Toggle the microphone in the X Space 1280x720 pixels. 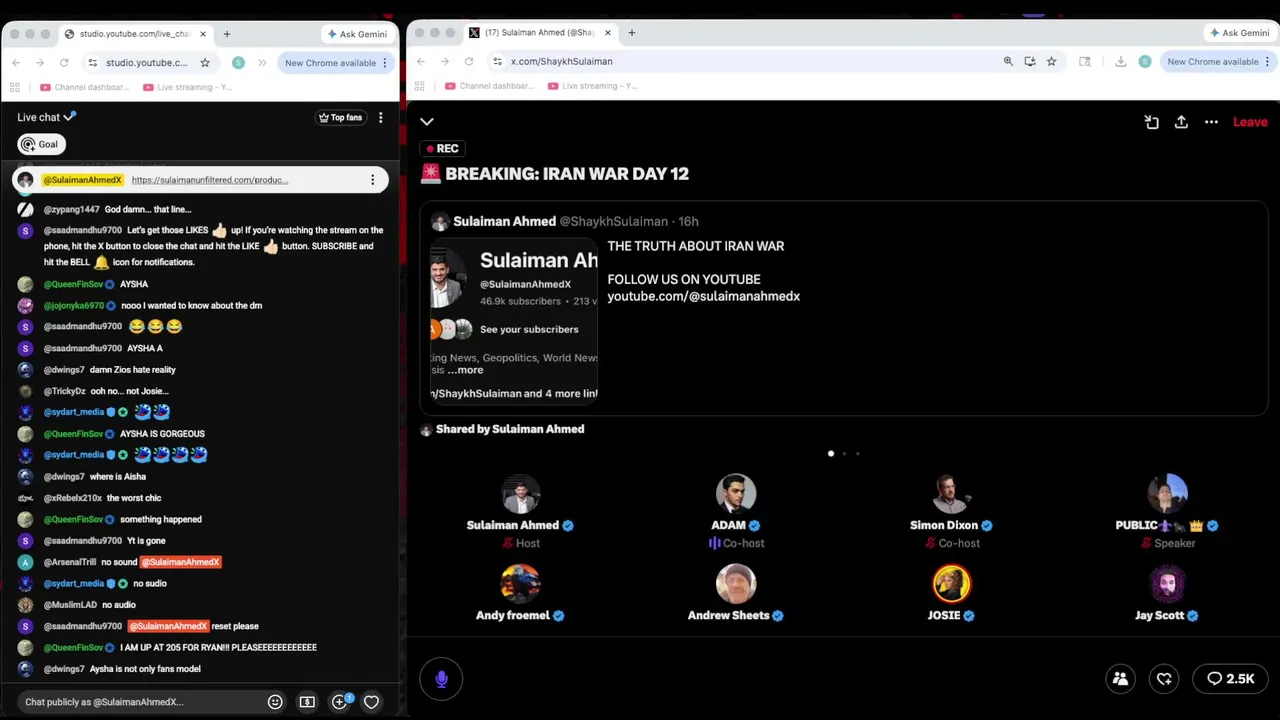441,679
